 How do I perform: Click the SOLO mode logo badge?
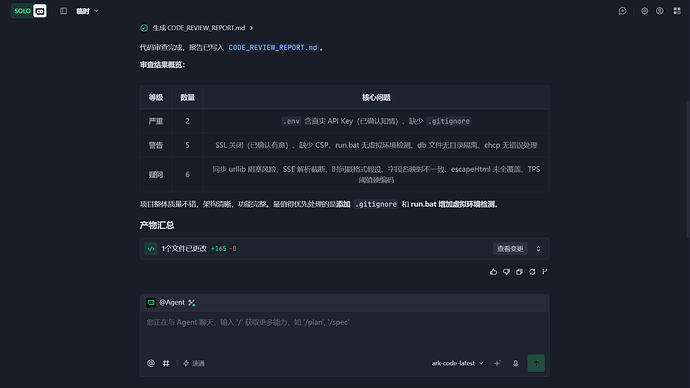[x=29, y=11]
